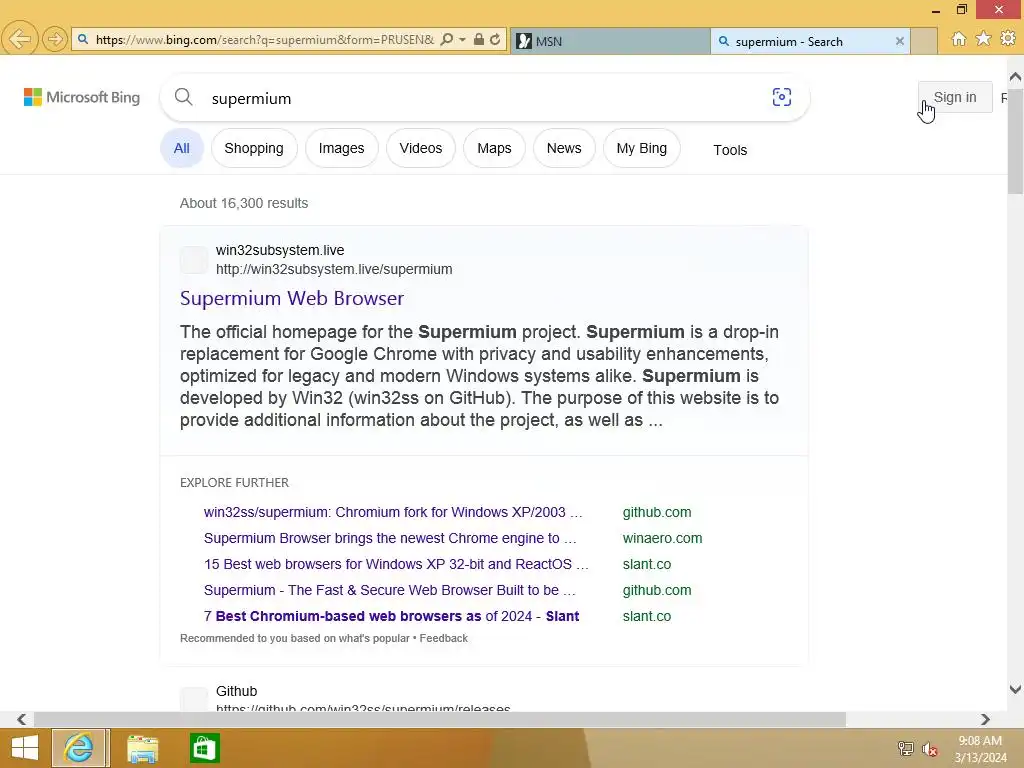Click in the Bing search box containing supermium
Screen dimensions: 1024x768
click(x=483, y=98)
